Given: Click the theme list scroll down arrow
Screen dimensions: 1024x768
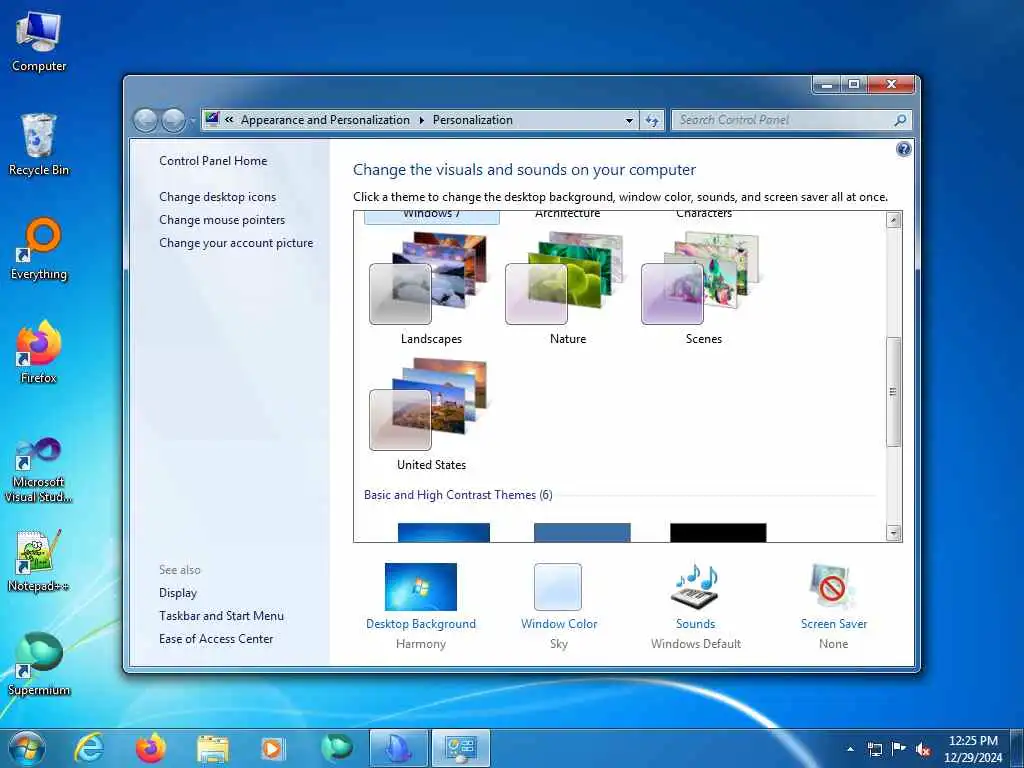Looking at the screenshot, I should pyautogui.click(x=893, y=533).
